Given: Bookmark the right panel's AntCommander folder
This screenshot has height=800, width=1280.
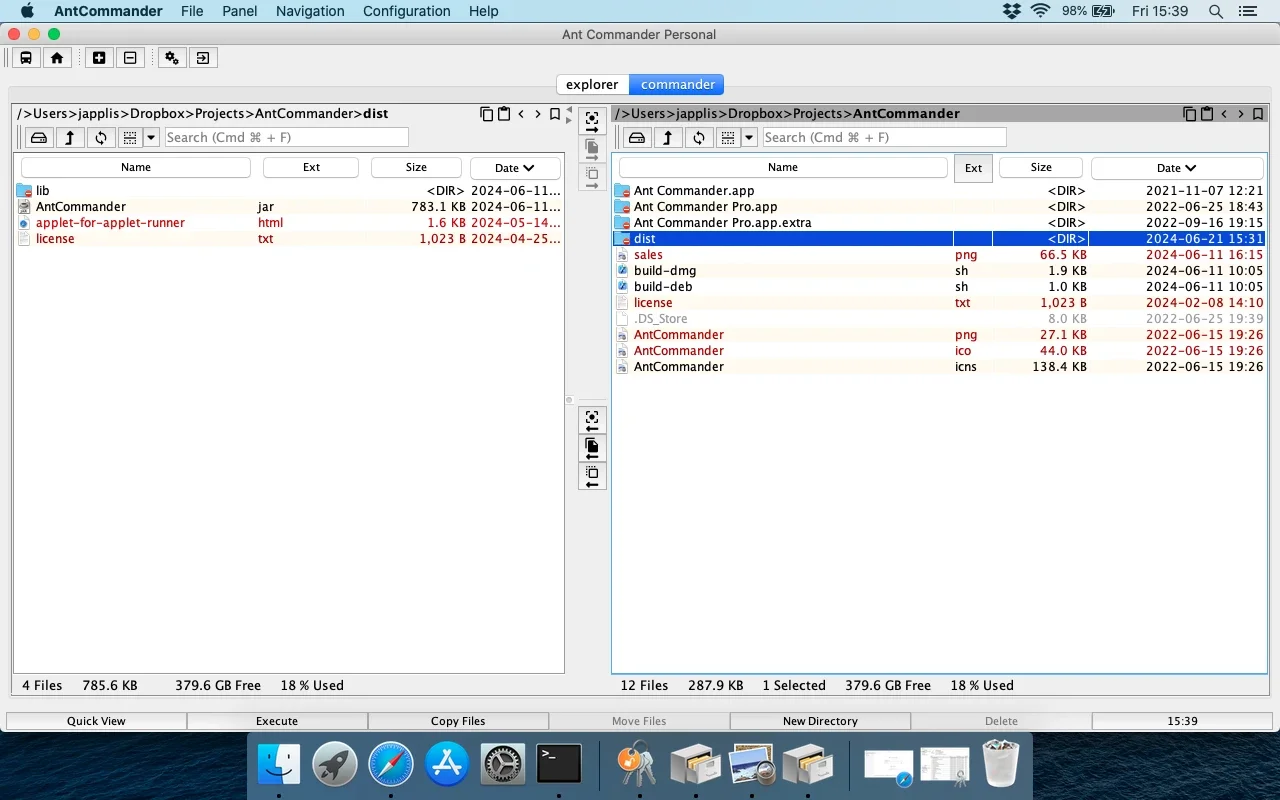Looking at the screenshot, I should pos(1258,114).
